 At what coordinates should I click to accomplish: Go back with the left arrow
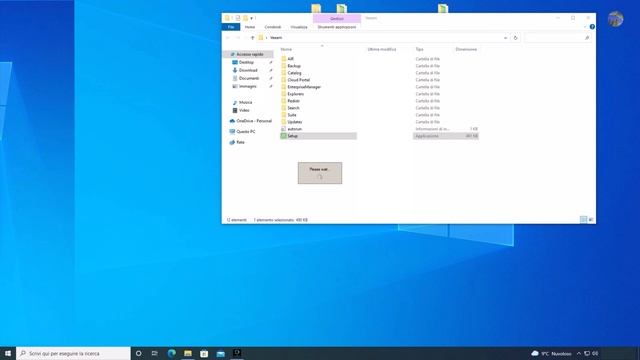pos(228,38)
